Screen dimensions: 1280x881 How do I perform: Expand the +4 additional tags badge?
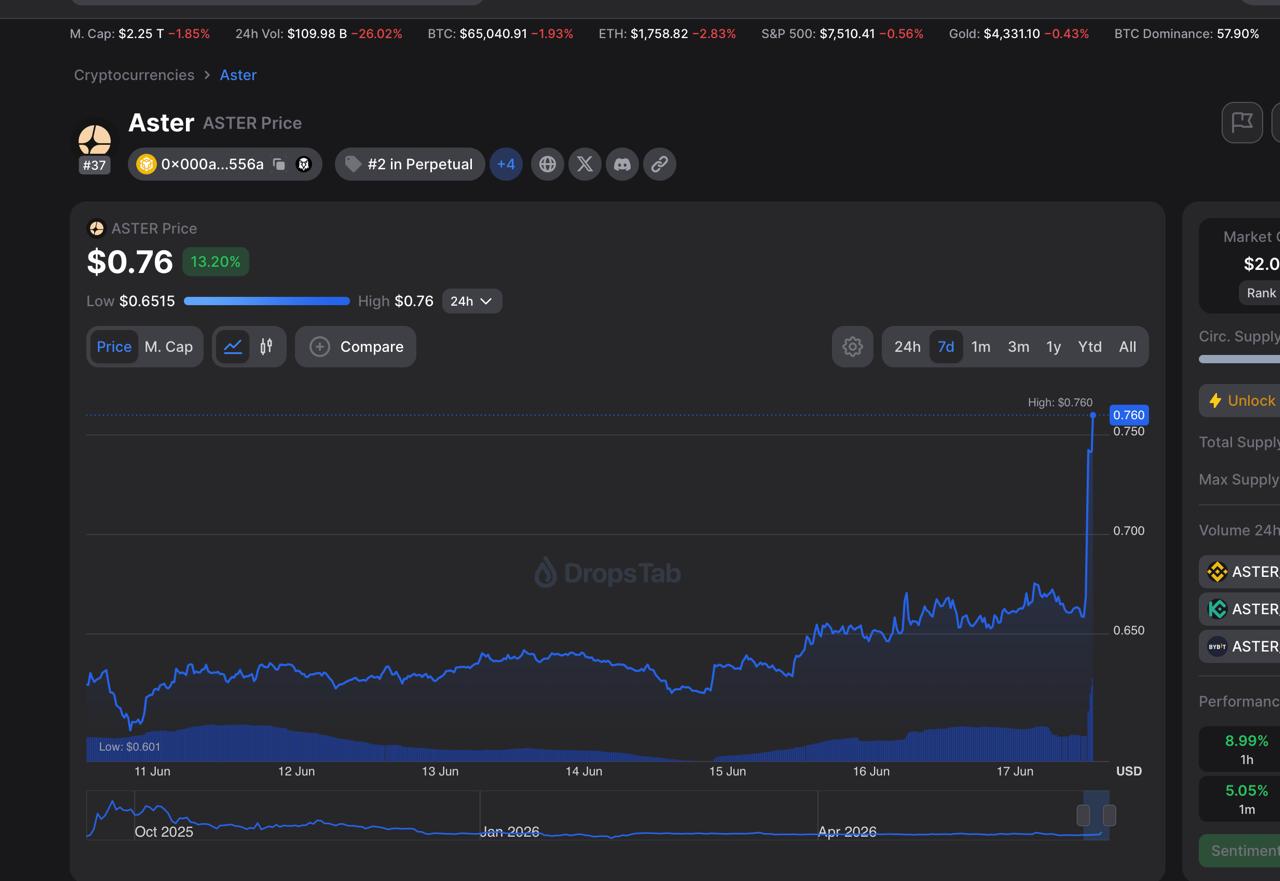(x=506, y=164)
